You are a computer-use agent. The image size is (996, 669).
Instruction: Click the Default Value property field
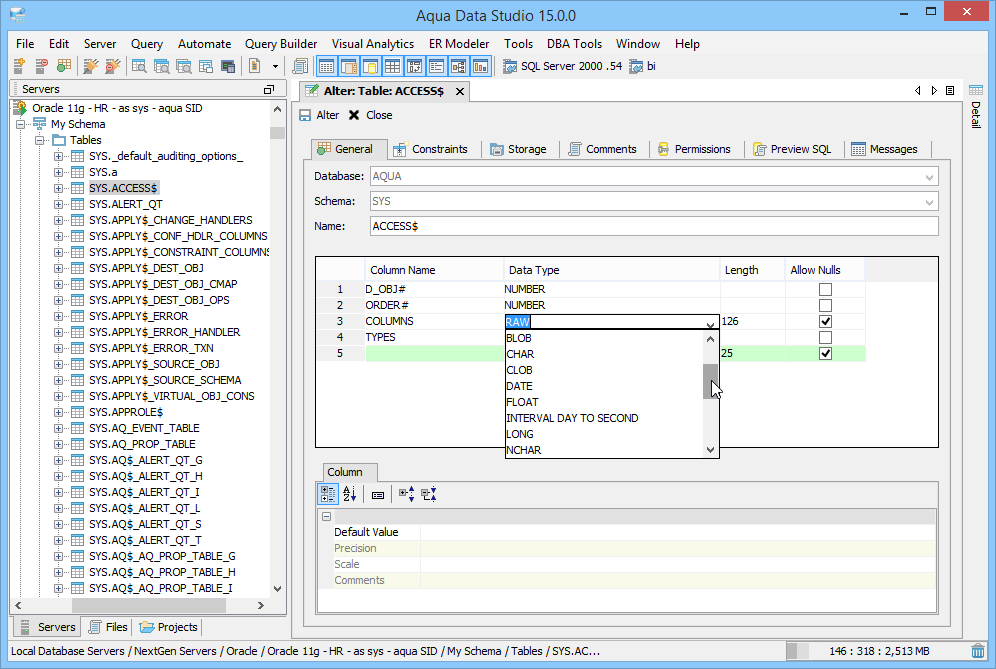678,532
